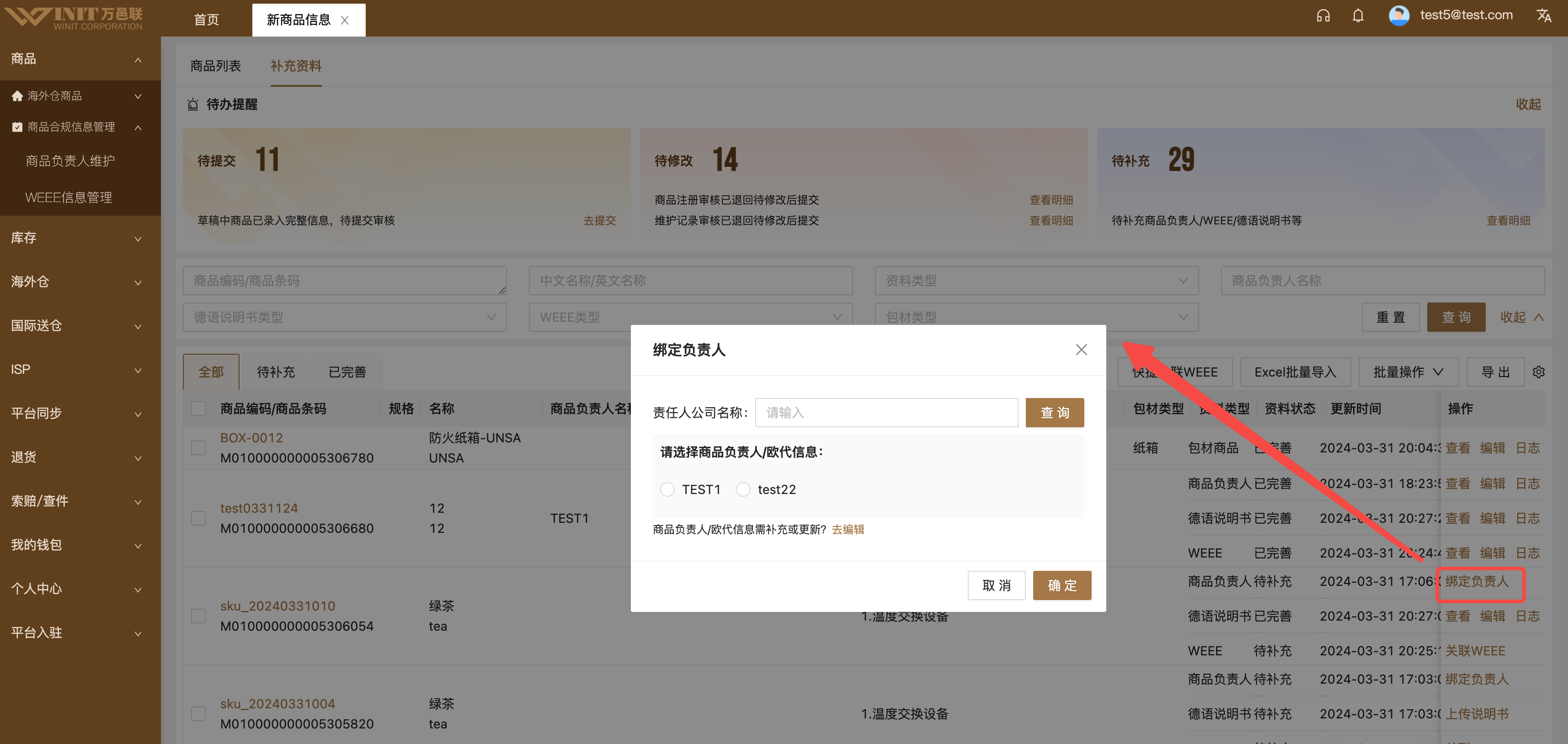
Task: Open the 包材类型 dropdown
Action: [x=1036, y=317]
